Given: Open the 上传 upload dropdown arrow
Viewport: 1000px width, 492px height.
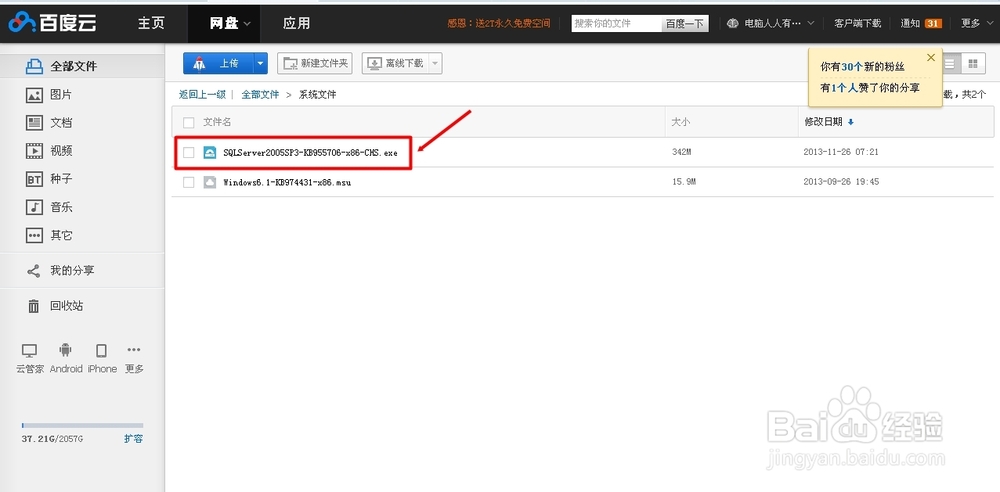Looking at the screenshot, I should click(x=260, y=63).
